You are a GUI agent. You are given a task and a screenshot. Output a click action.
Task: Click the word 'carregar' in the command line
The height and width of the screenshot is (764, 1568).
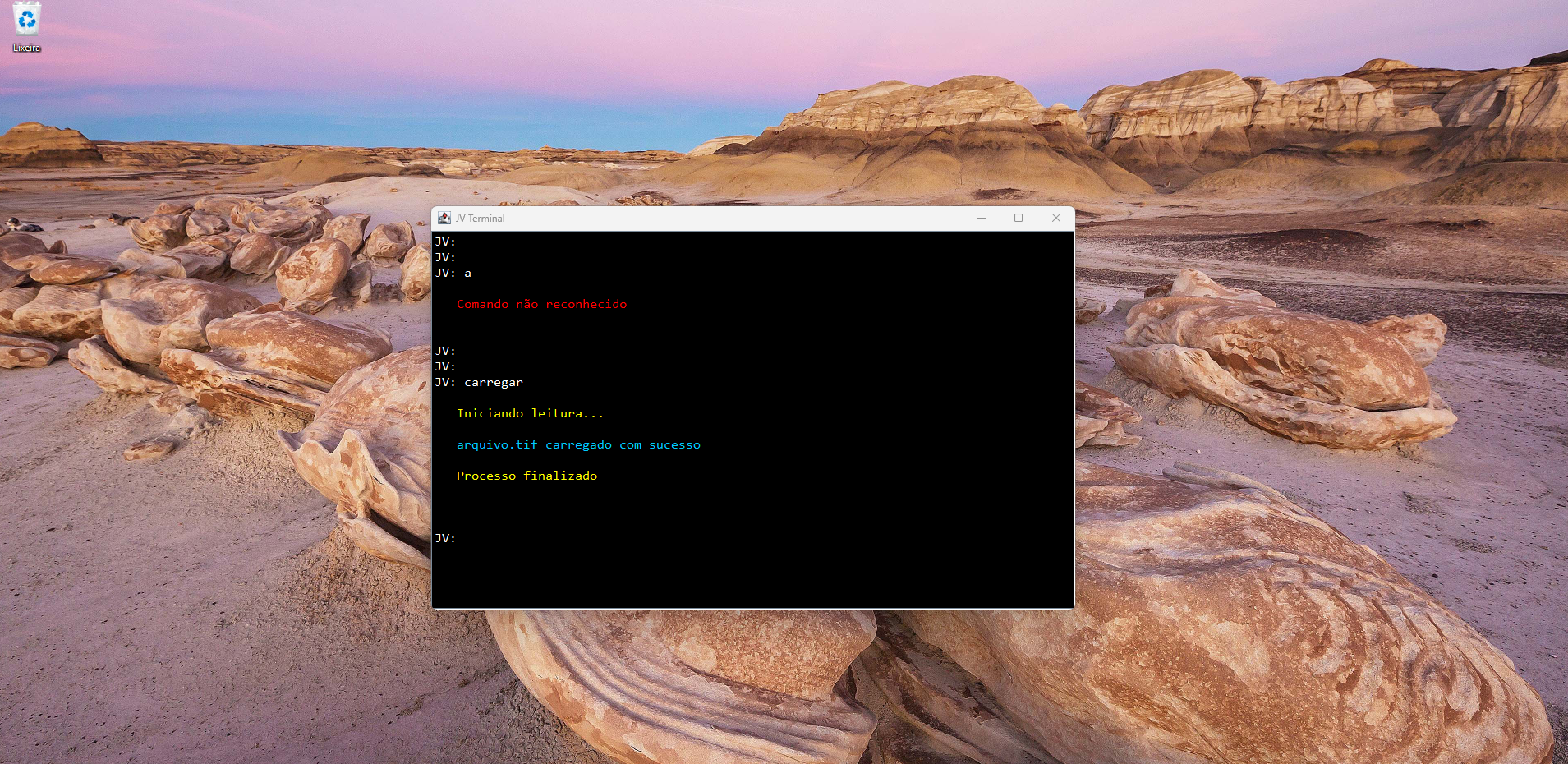[x=493, y=382]
